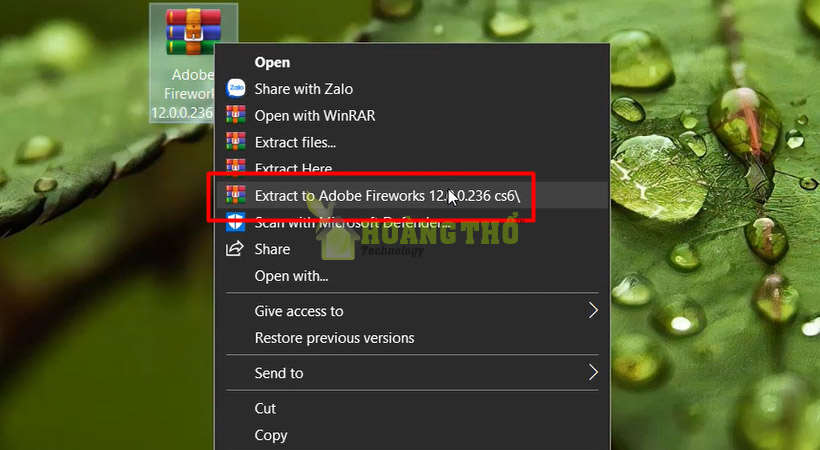
Task: Click WinRAR icon beside Extract Here
Action: click(x=235, y=167)
